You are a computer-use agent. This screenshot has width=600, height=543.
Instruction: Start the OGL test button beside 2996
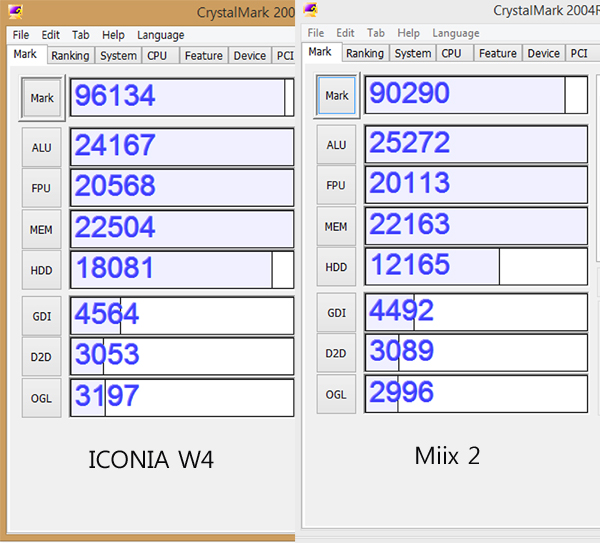pos(336,394)
